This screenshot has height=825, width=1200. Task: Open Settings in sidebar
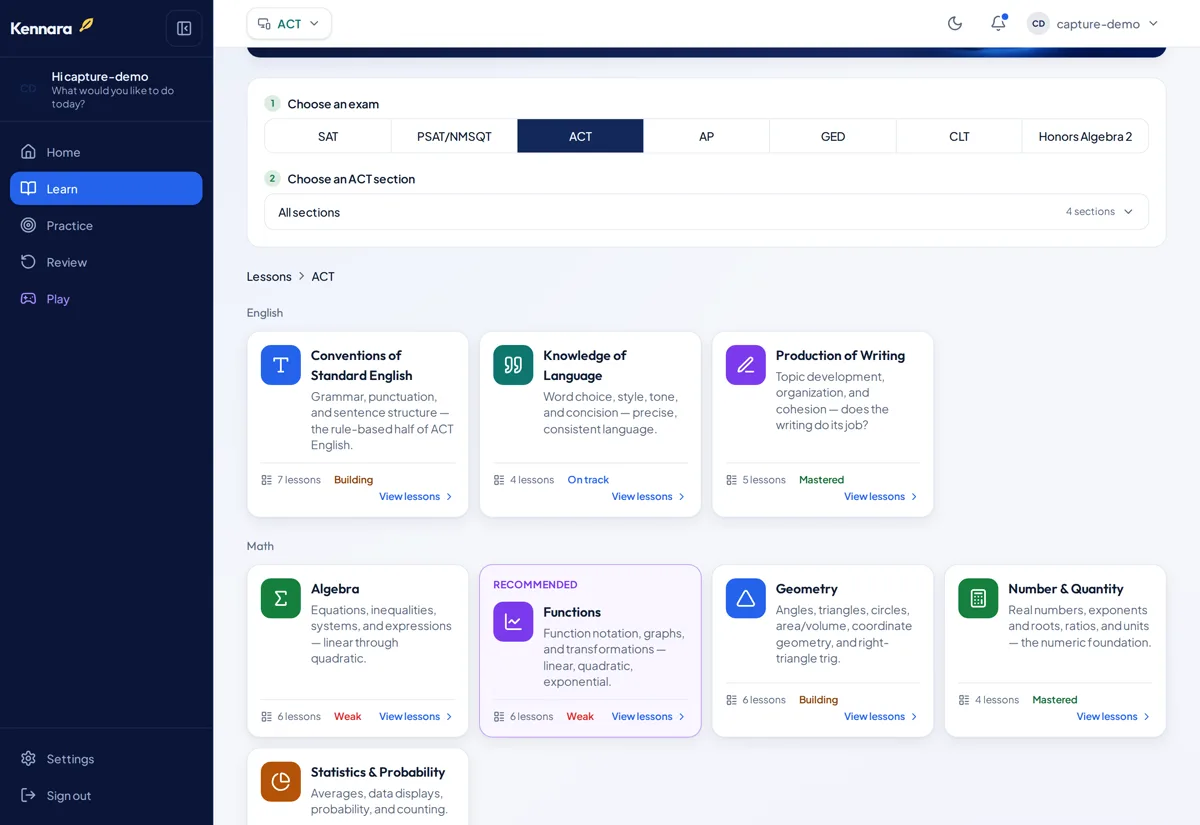106,759
